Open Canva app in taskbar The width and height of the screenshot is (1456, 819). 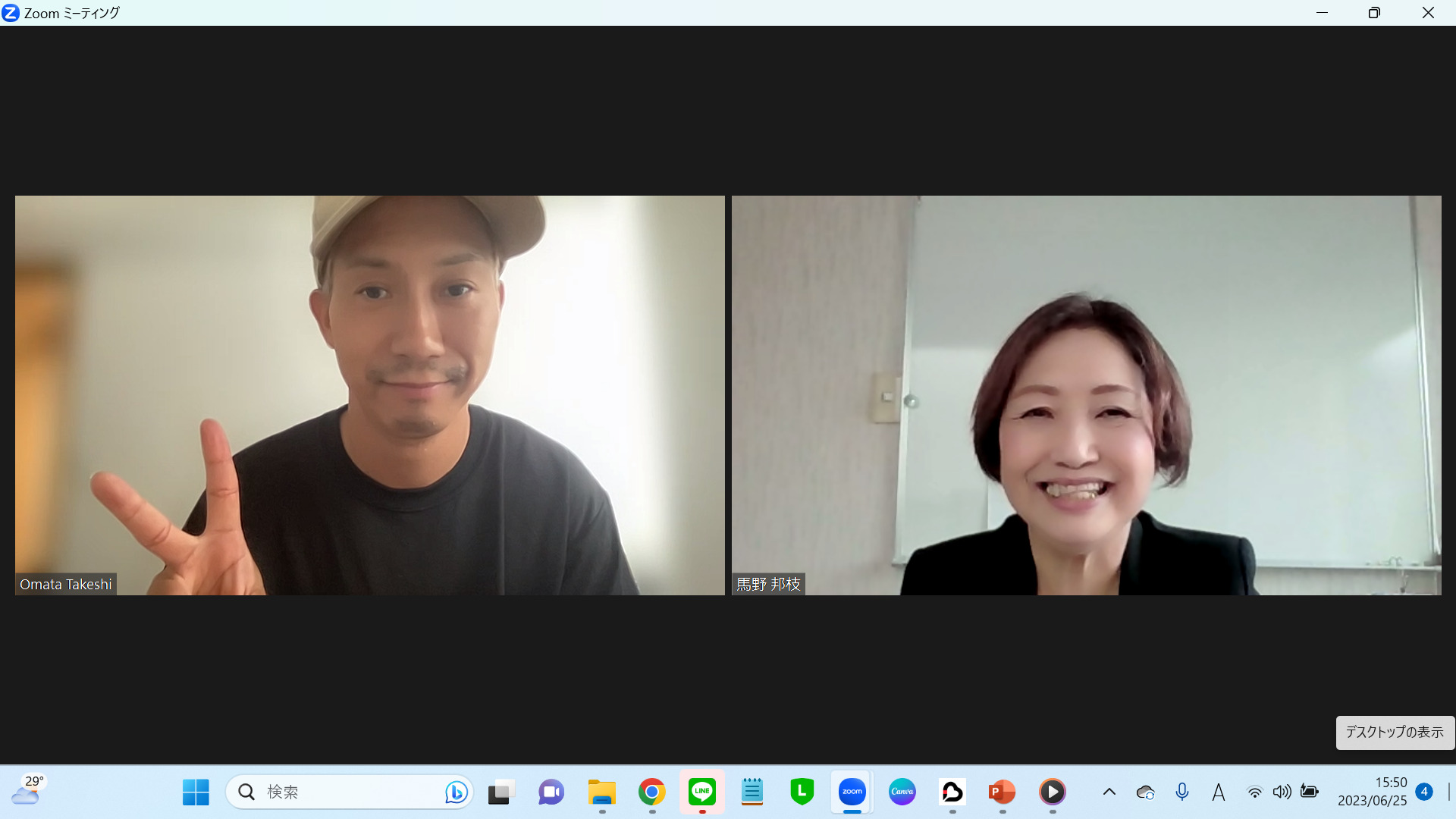click(x=902, y=792)
